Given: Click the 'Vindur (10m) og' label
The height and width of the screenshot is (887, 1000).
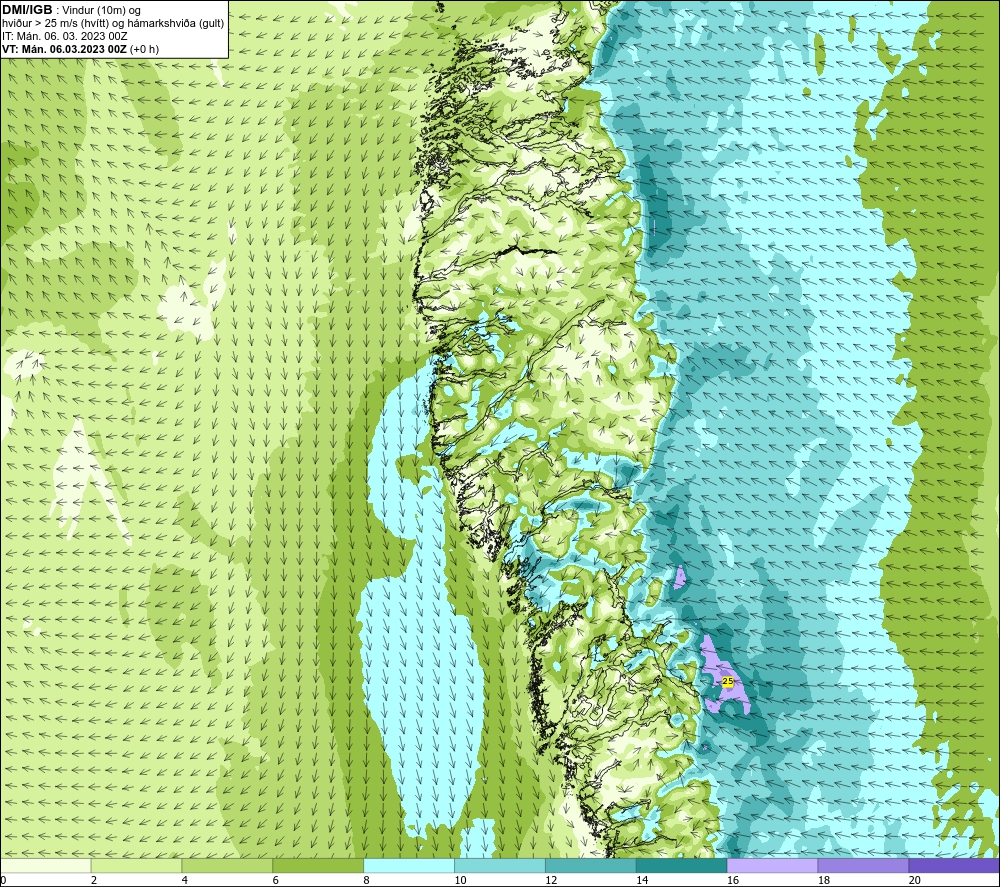Looking at the screenshot, I should [101, 10].
